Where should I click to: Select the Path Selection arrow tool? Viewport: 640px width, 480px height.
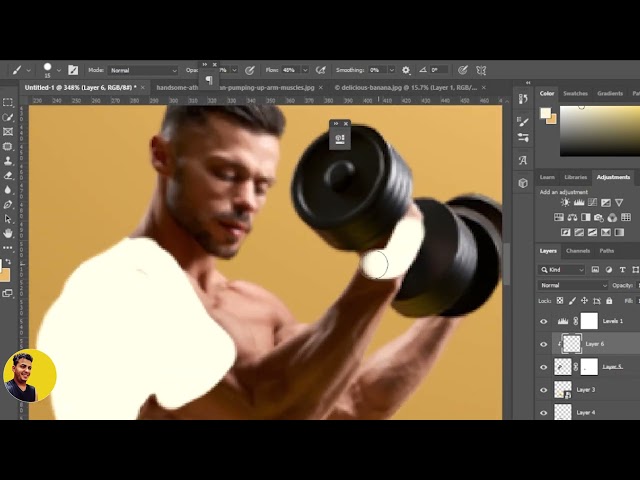tap(7, 219)
